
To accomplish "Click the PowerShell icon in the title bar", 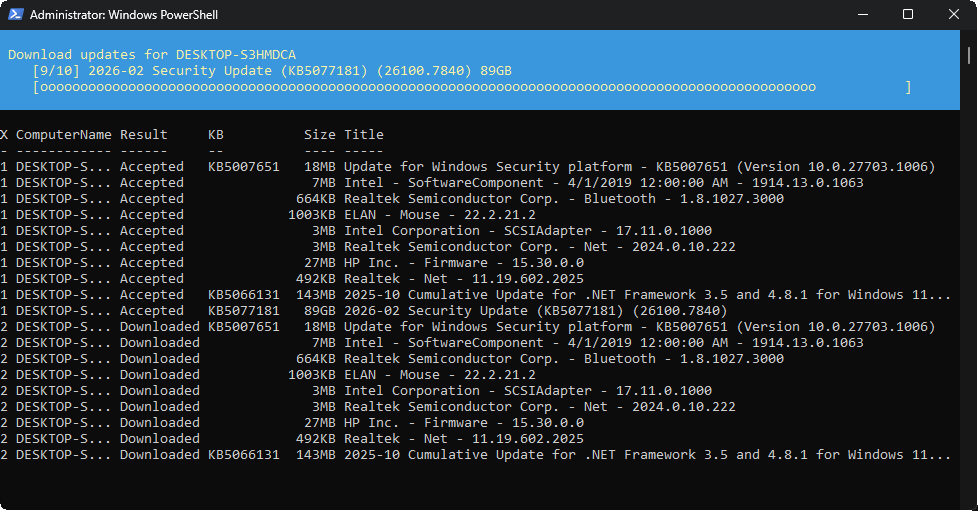I will coord(15,15).
